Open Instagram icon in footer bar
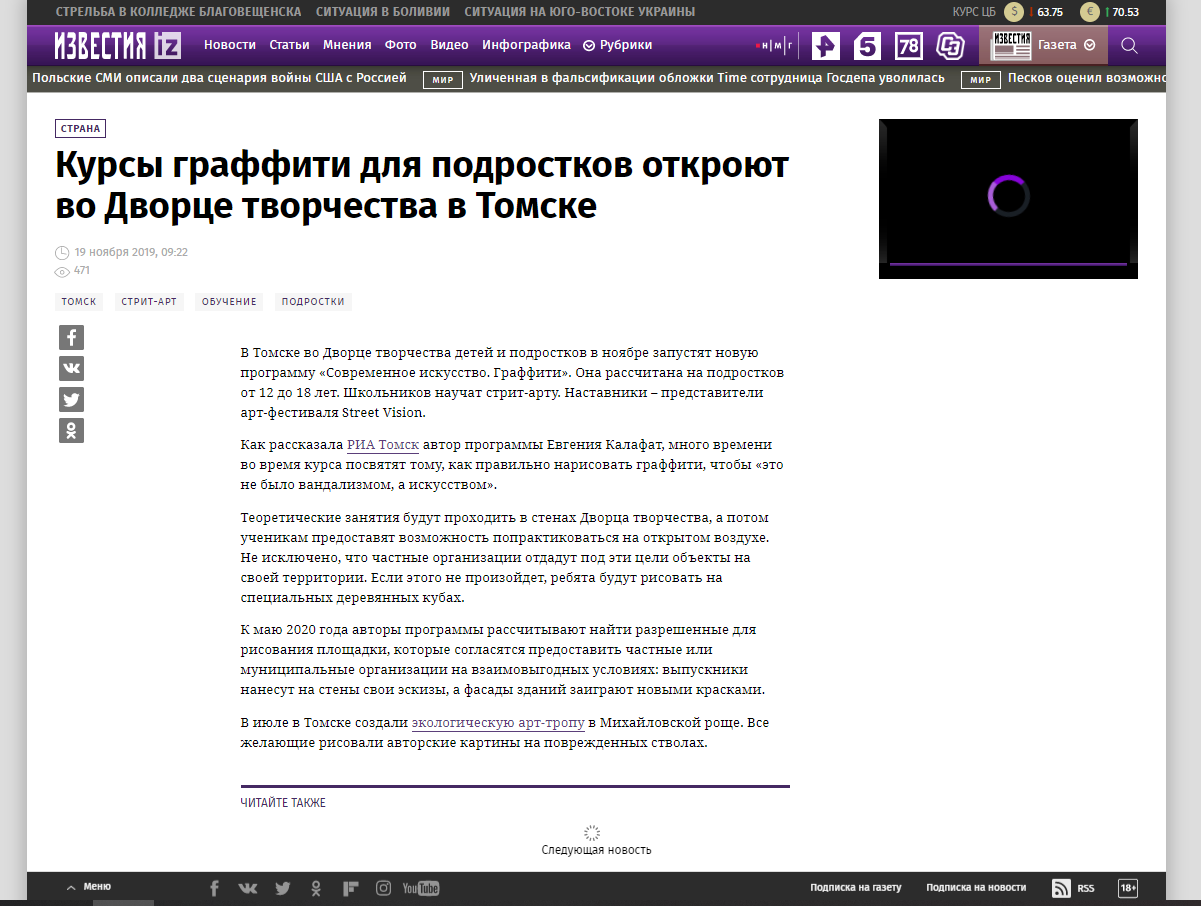 click(383, 888)
